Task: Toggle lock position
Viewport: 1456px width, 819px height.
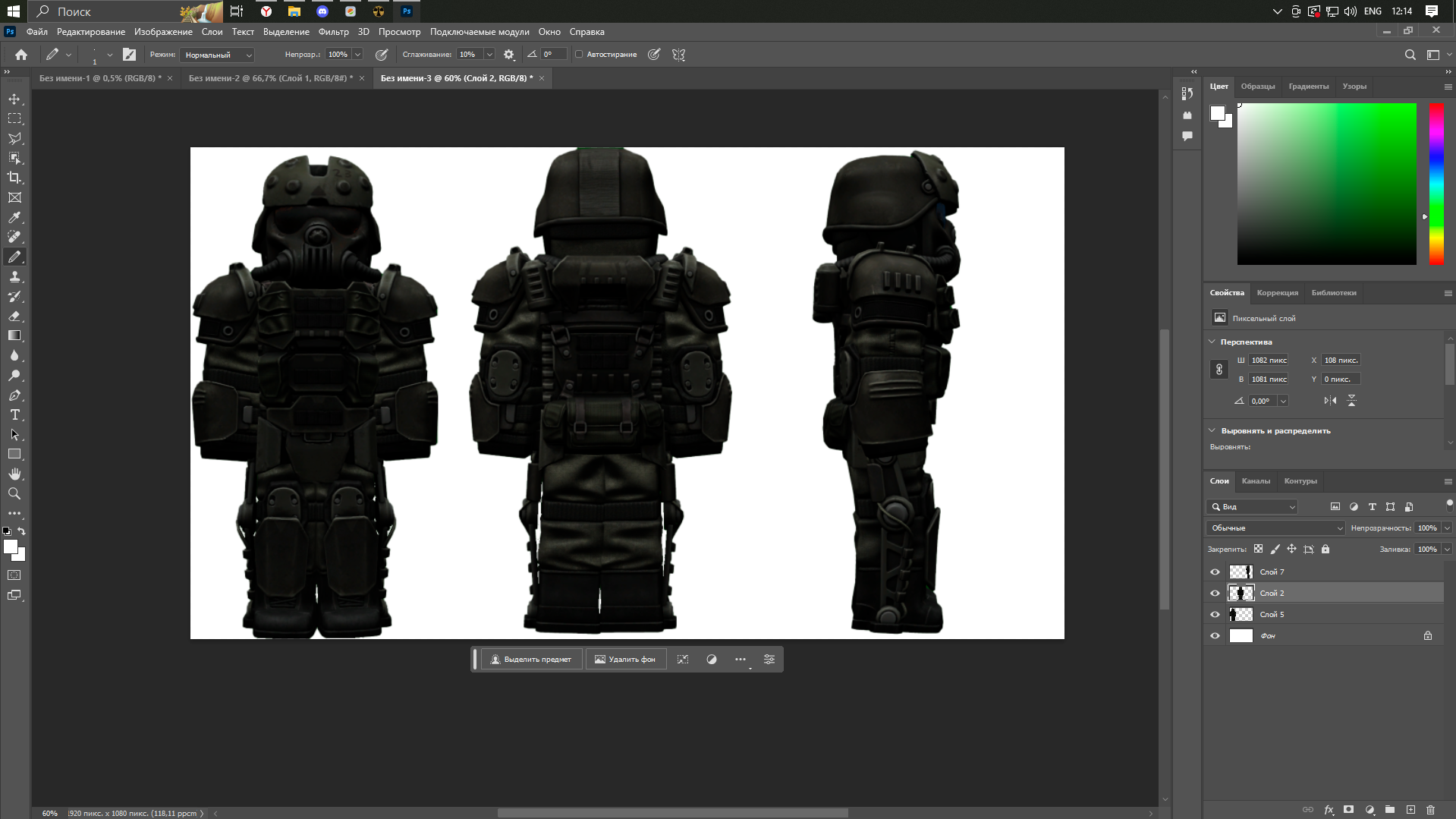Action: 1291,549
